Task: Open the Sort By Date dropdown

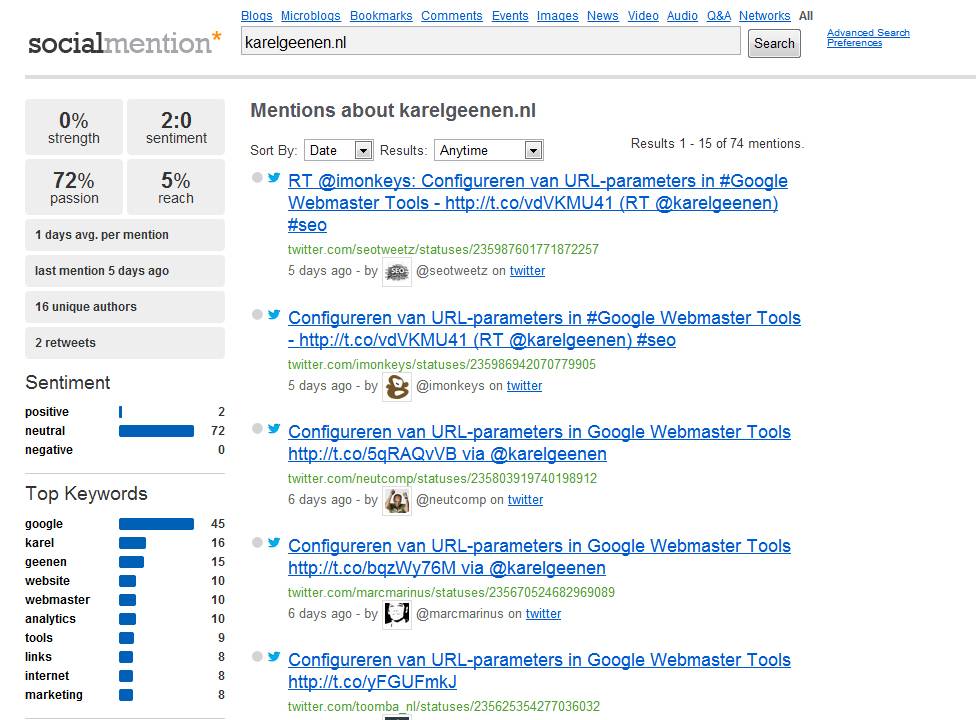Action: [338, 150]
